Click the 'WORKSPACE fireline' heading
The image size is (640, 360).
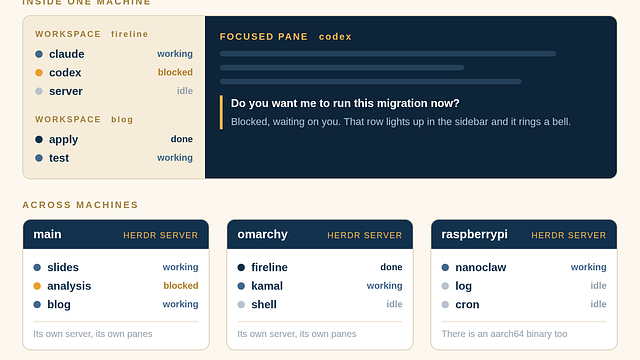click(91, 34)
